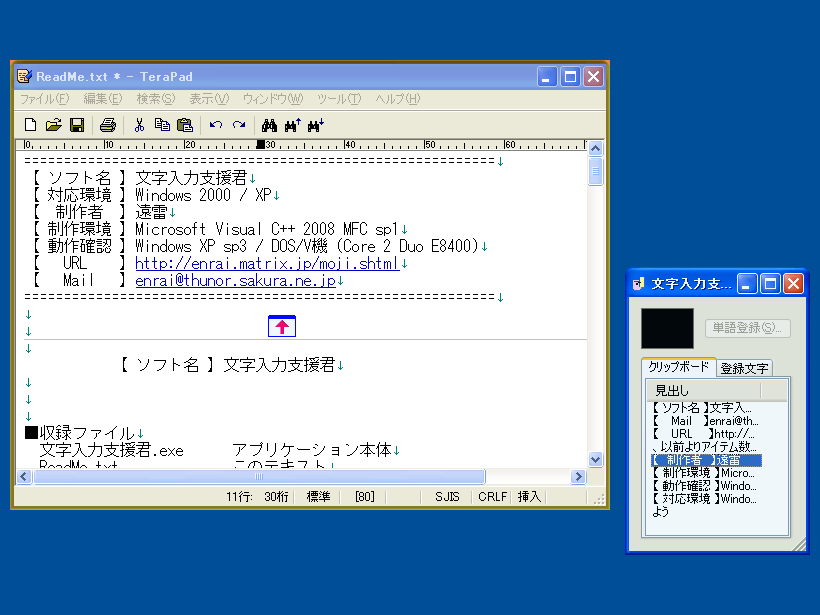The height and width of the screenshot is (615, 820).
Task: Select the 【制作者】遠雷 clipboard item
Action: point(706,460)
